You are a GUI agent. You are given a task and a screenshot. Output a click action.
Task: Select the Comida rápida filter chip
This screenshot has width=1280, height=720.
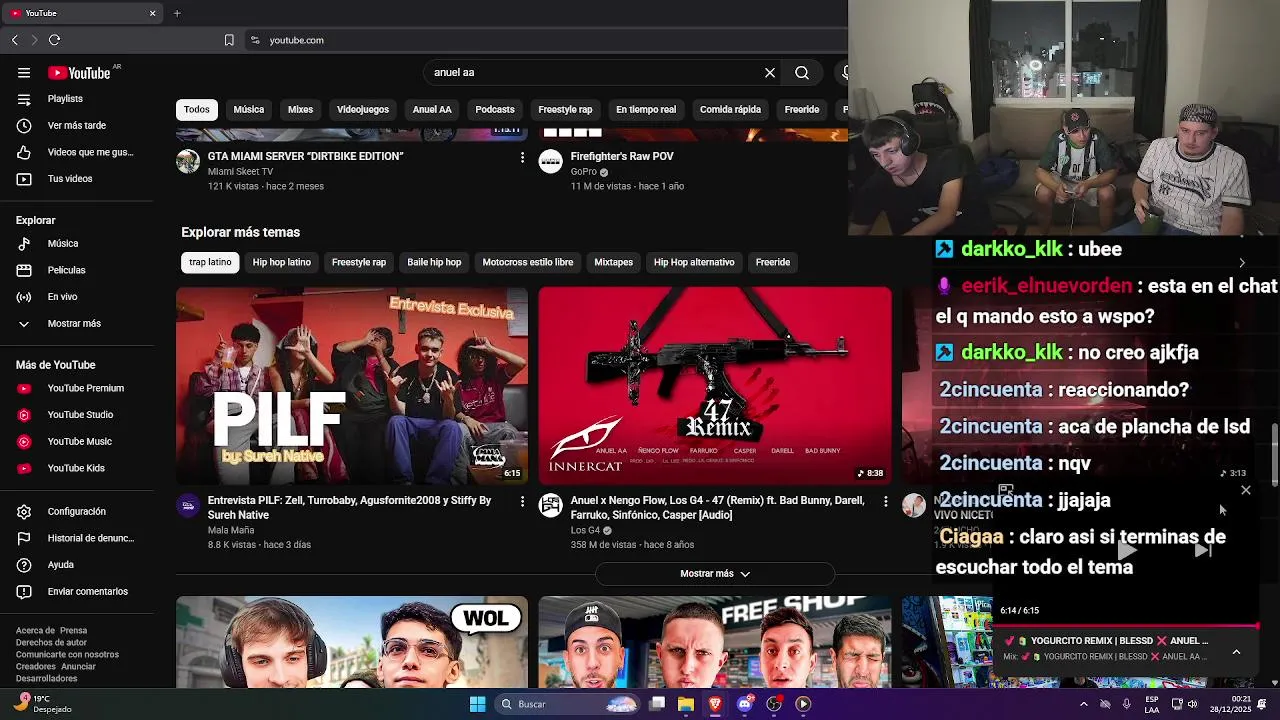[730, 110]
